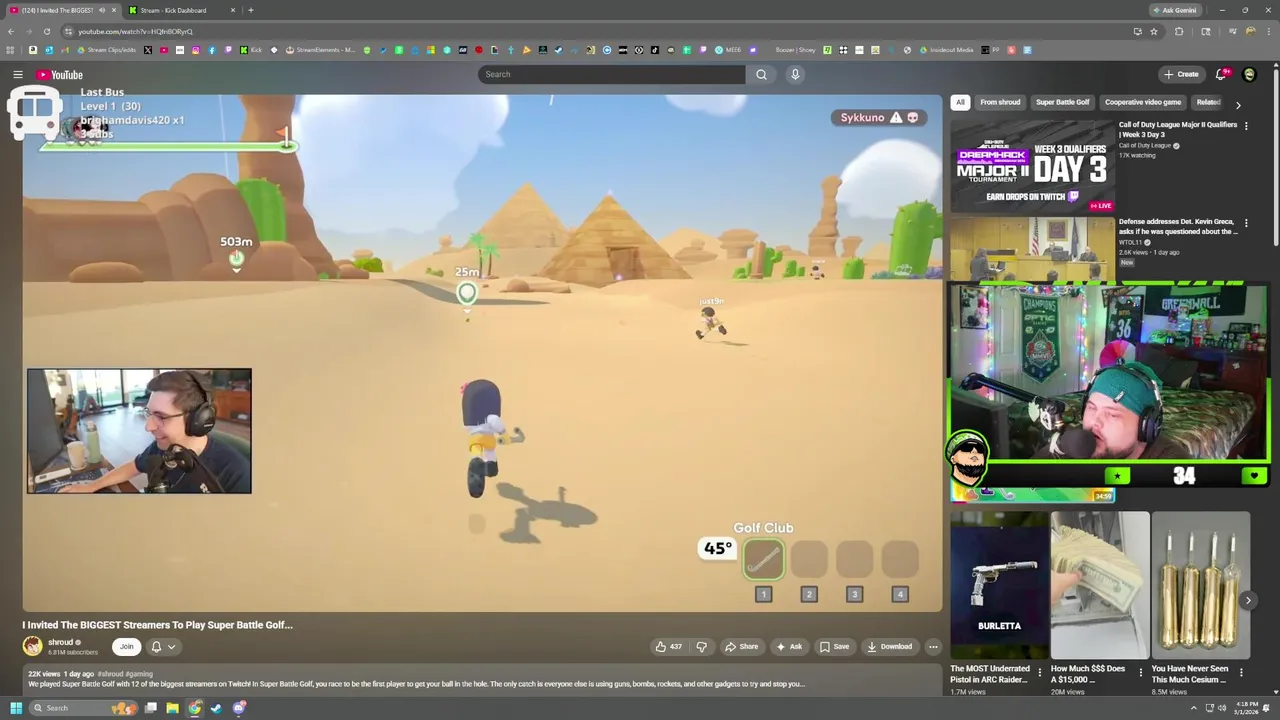This screenshot has width=1280, height=720.
Task: Select the Cooperative video game chip
Action: pos(1143,102)
